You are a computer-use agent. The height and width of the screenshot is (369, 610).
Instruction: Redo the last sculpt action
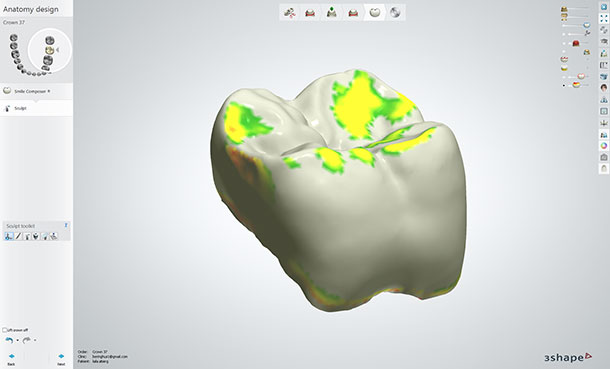[x=26, y=340]
